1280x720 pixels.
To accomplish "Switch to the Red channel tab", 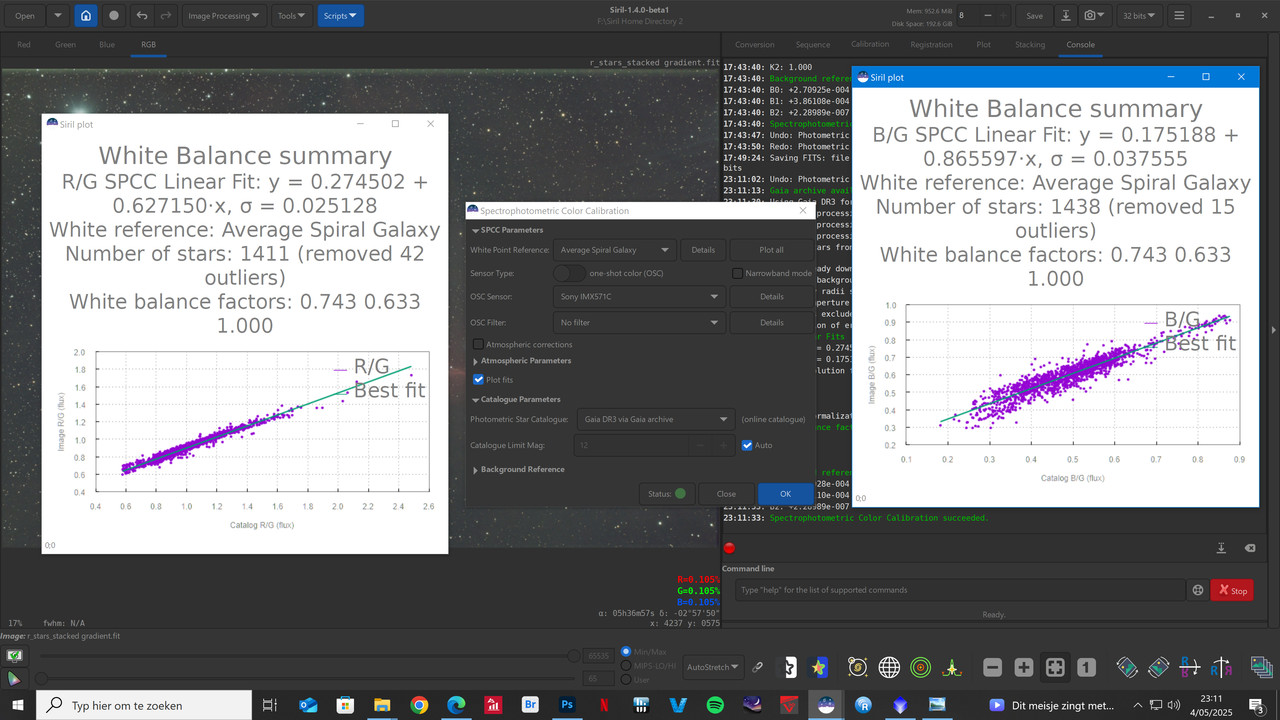I will pos(24,44).
